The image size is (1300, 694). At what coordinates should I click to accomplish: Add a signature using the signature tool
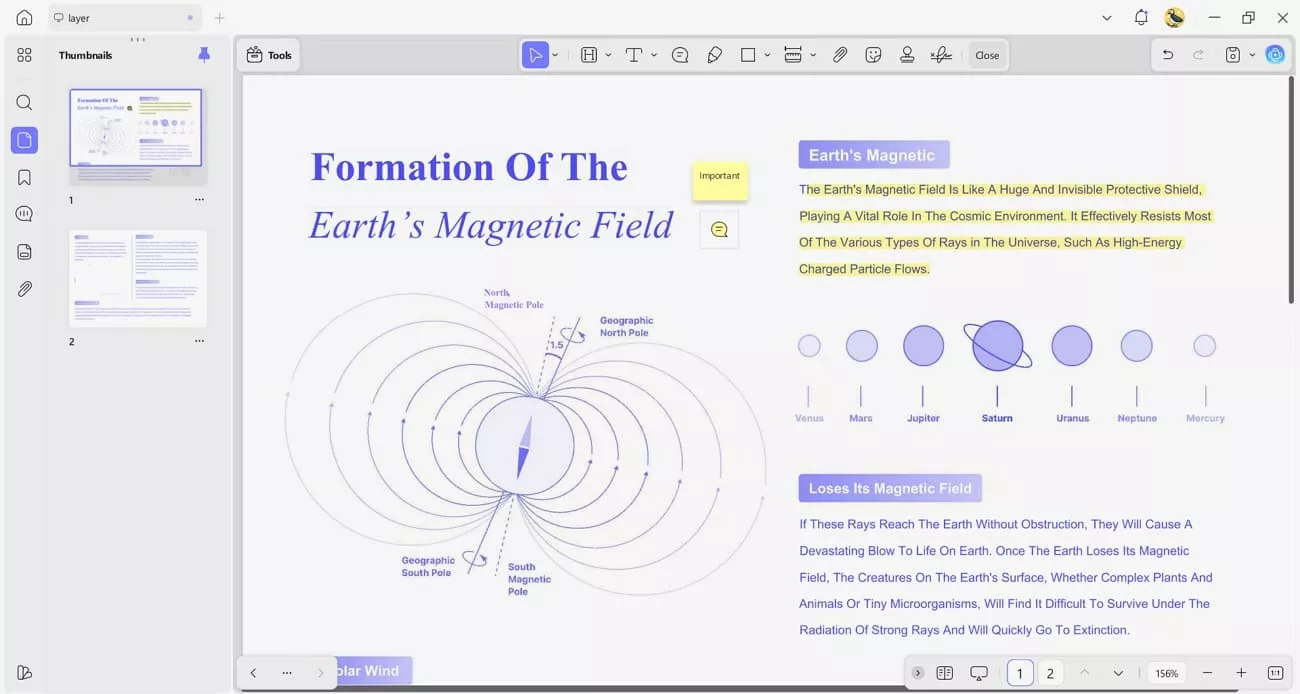tap(941, 55)
